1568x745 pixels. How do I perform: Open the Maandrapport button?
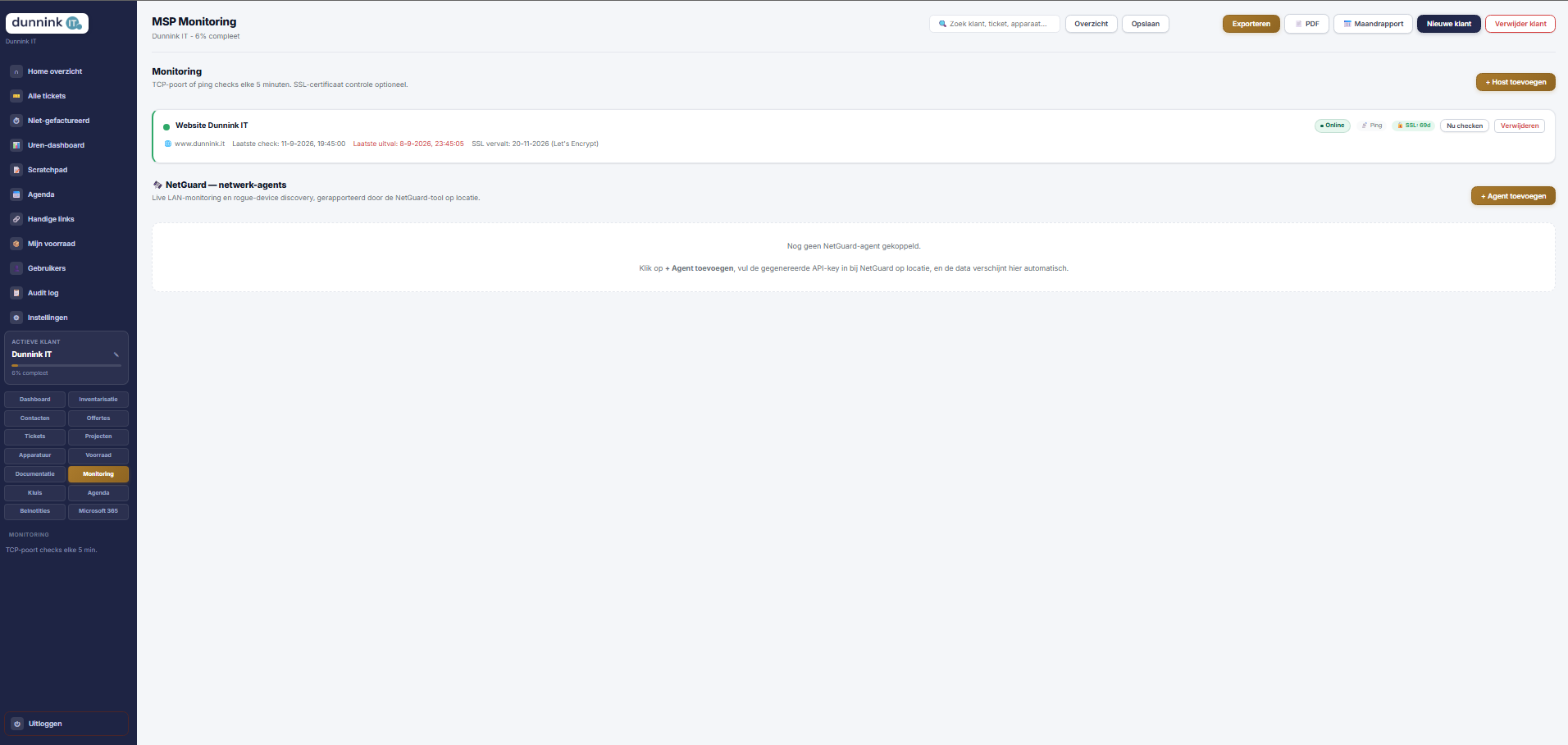tap(1373, 24)
